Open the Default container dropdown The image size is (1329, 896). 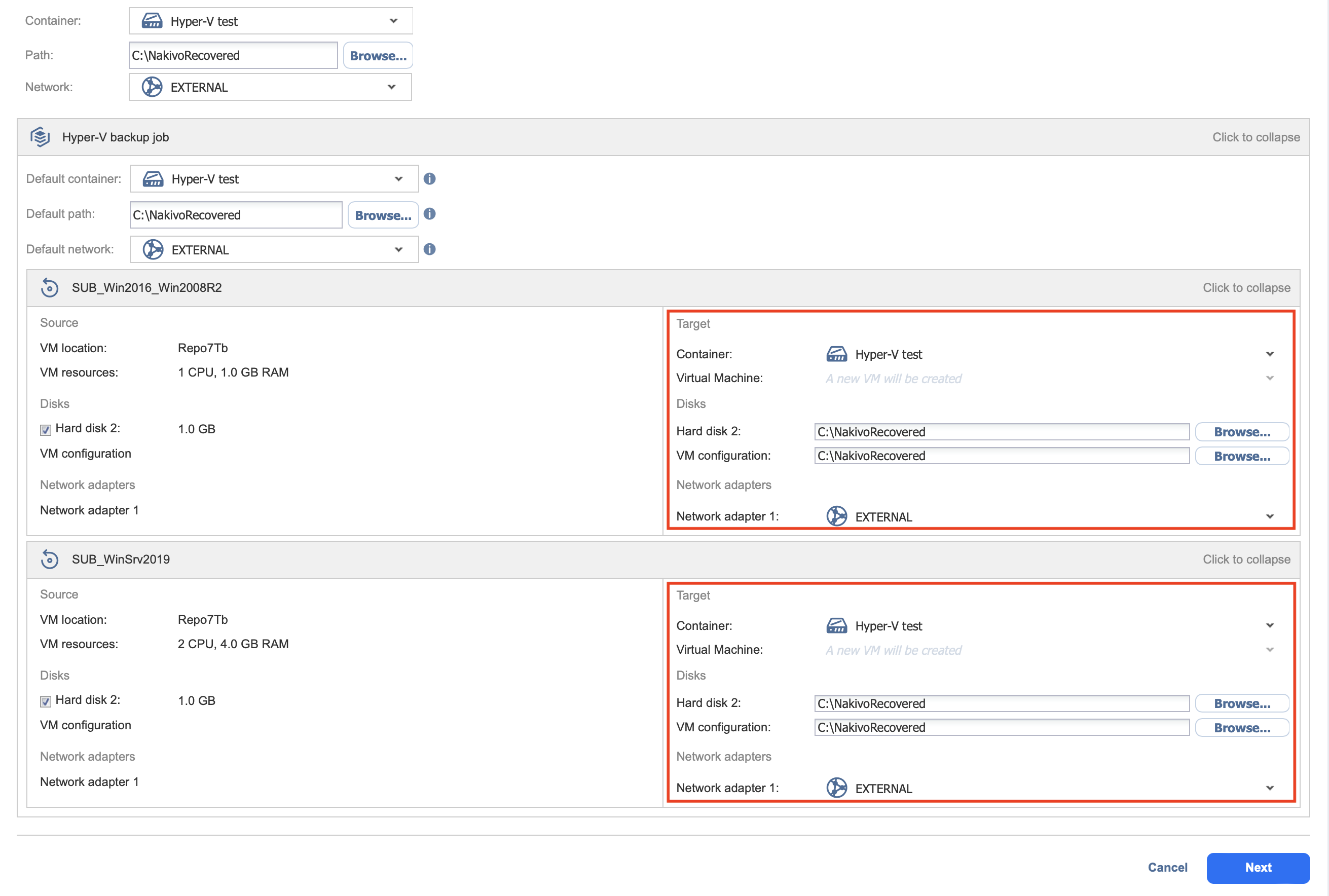coord(398,179)
